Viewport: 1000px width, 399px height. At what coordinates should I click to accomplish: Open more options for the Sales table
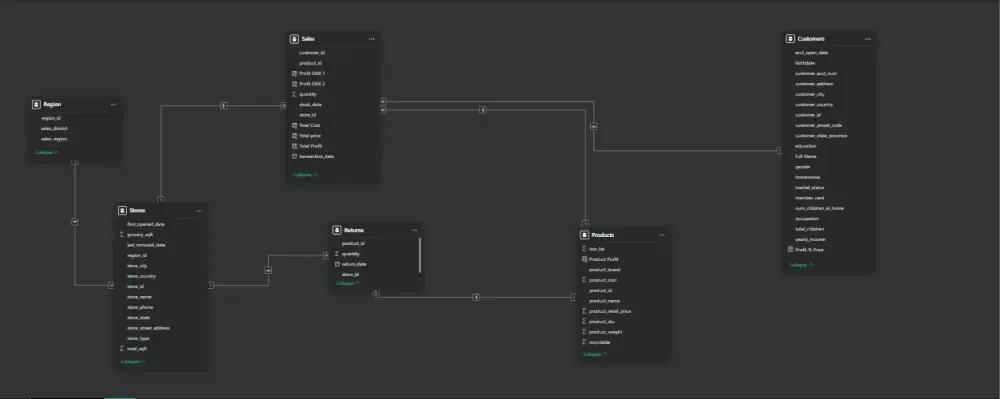371,39
